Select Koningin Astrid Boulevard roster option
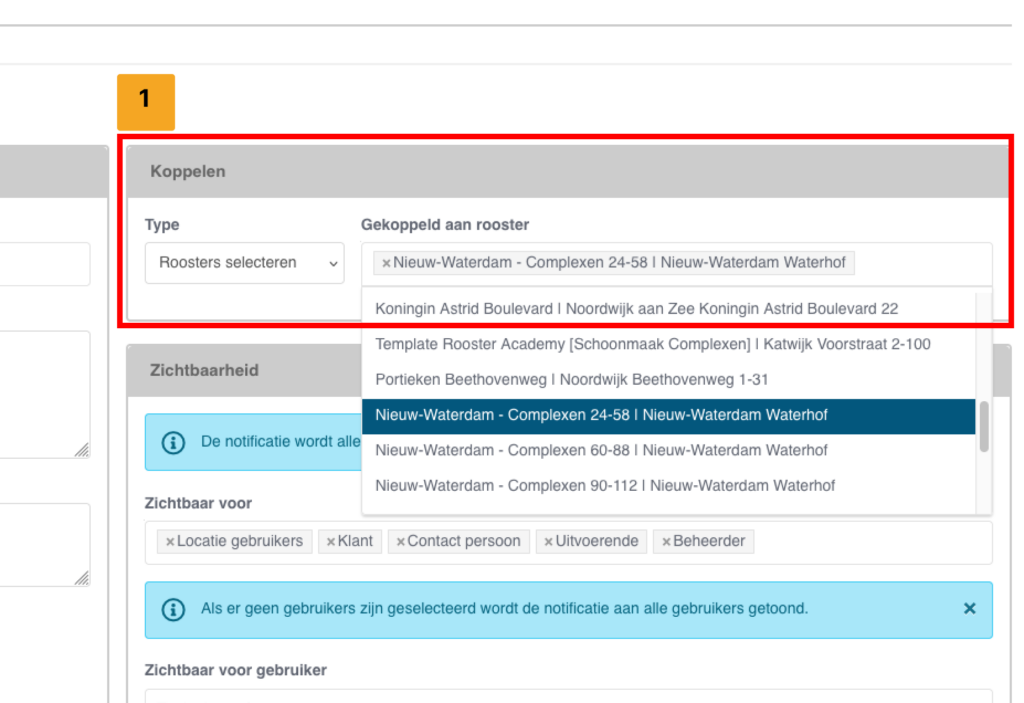This screenshot has height=703, width=1024. pos(636,309)
